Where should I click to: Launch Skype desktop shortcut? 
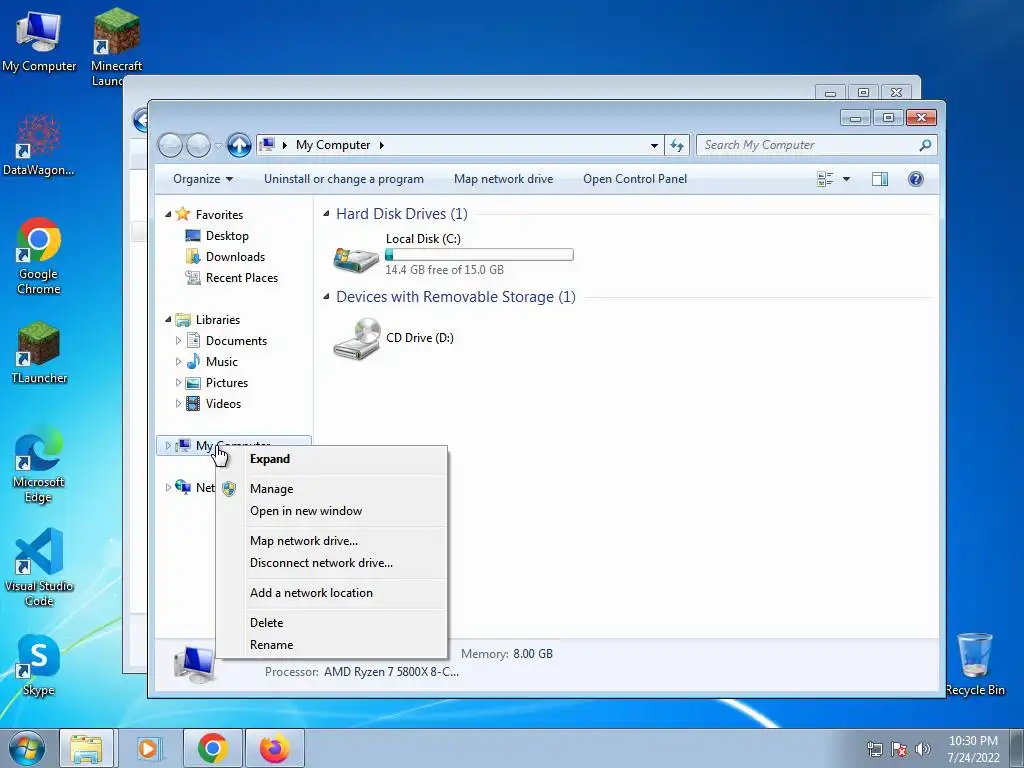tap(39, 665)
